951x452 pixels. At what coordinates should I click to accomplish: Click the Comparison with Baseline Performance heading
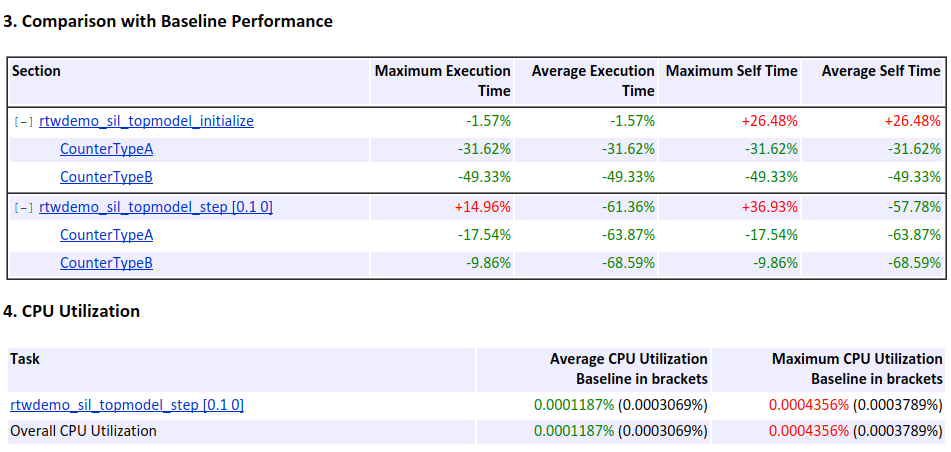pos(168,21)
